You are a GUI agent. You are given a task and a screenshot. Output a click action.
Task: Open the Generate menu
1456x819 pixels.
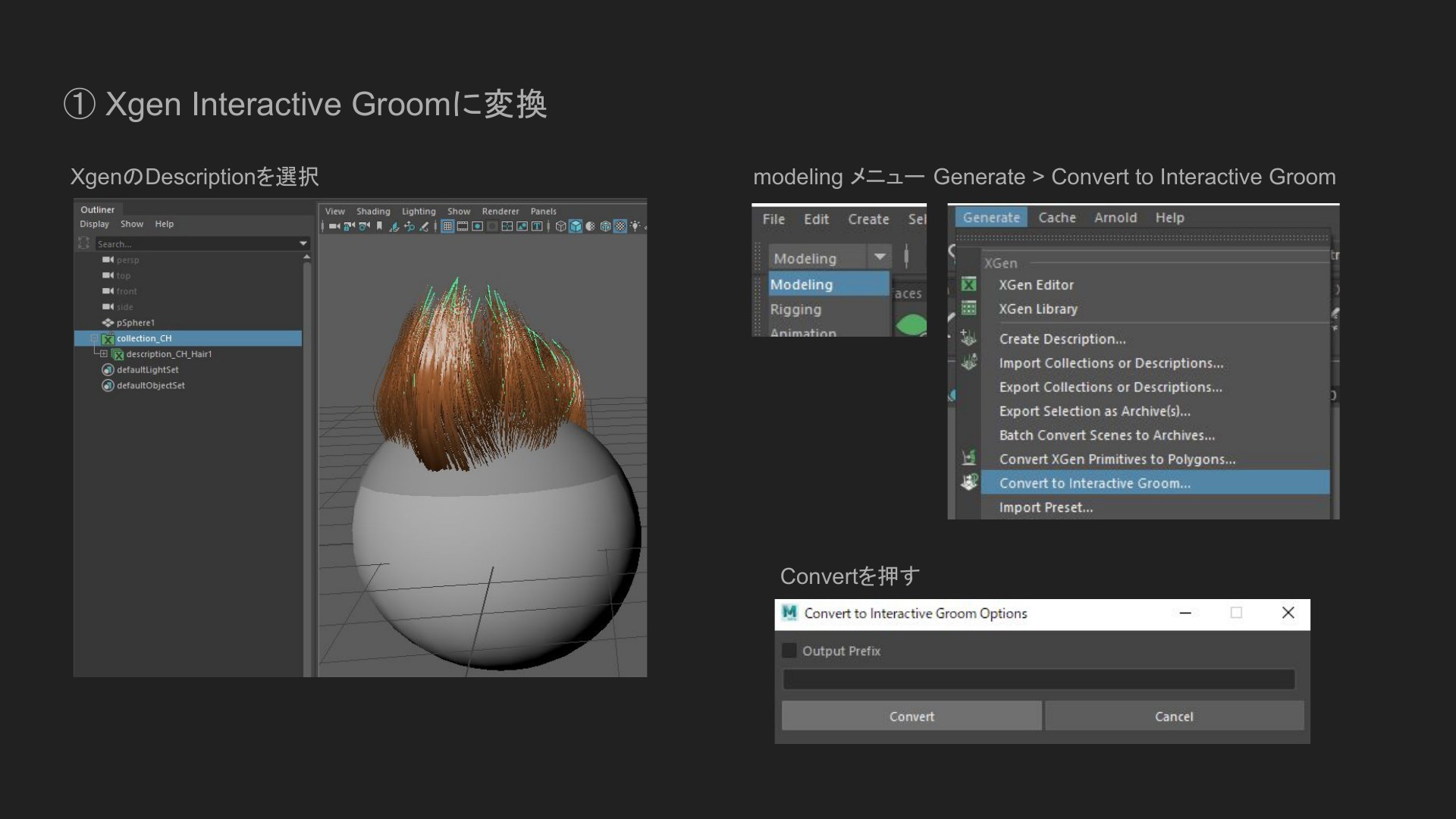click(x=991, y=218)
